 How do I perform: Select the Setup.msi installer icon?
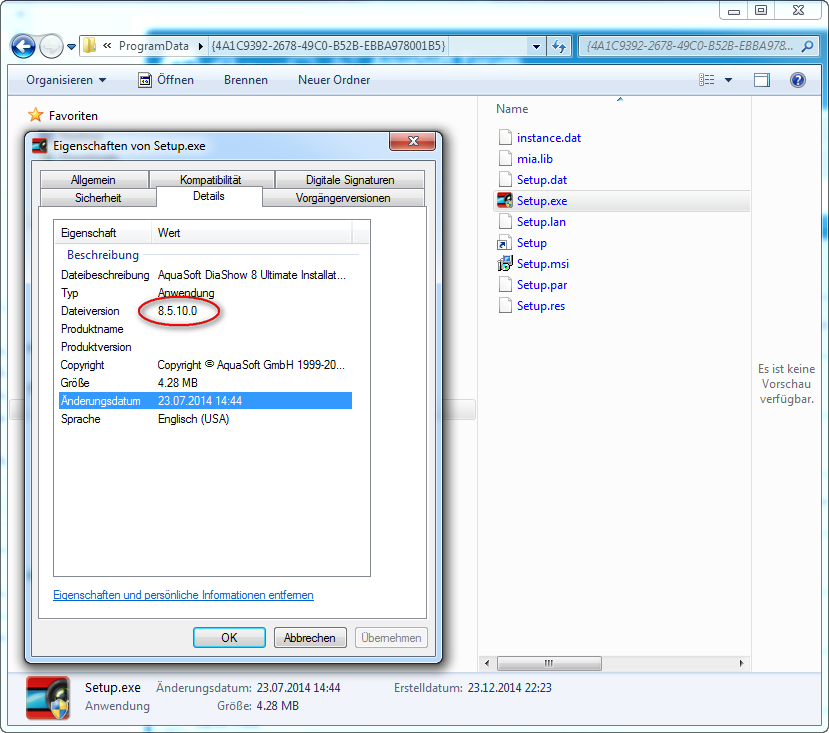click(x=505, y=264)
